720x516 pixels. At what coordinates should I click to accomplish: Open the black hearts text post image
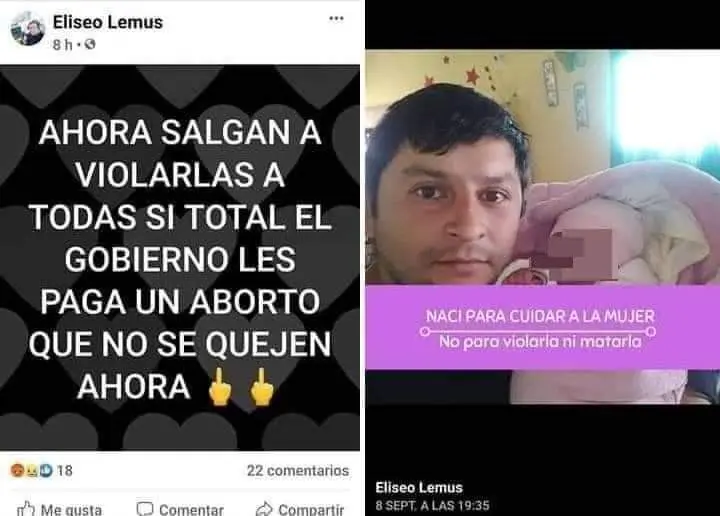tap(180, 258)
